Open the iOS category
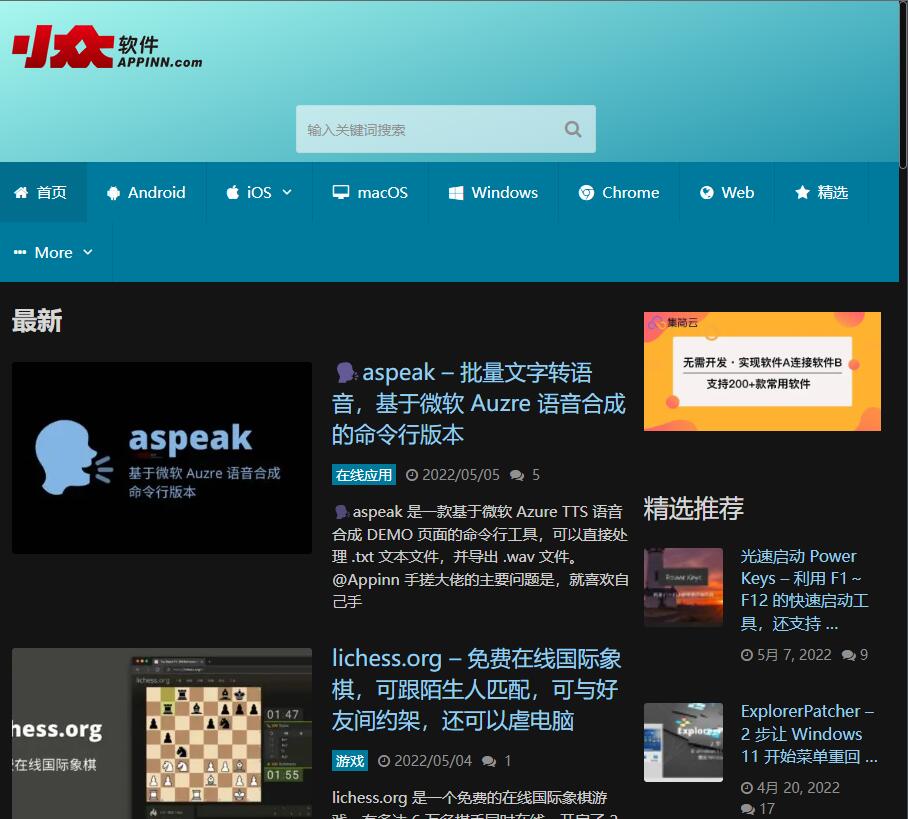 click(x=259, y=192)
